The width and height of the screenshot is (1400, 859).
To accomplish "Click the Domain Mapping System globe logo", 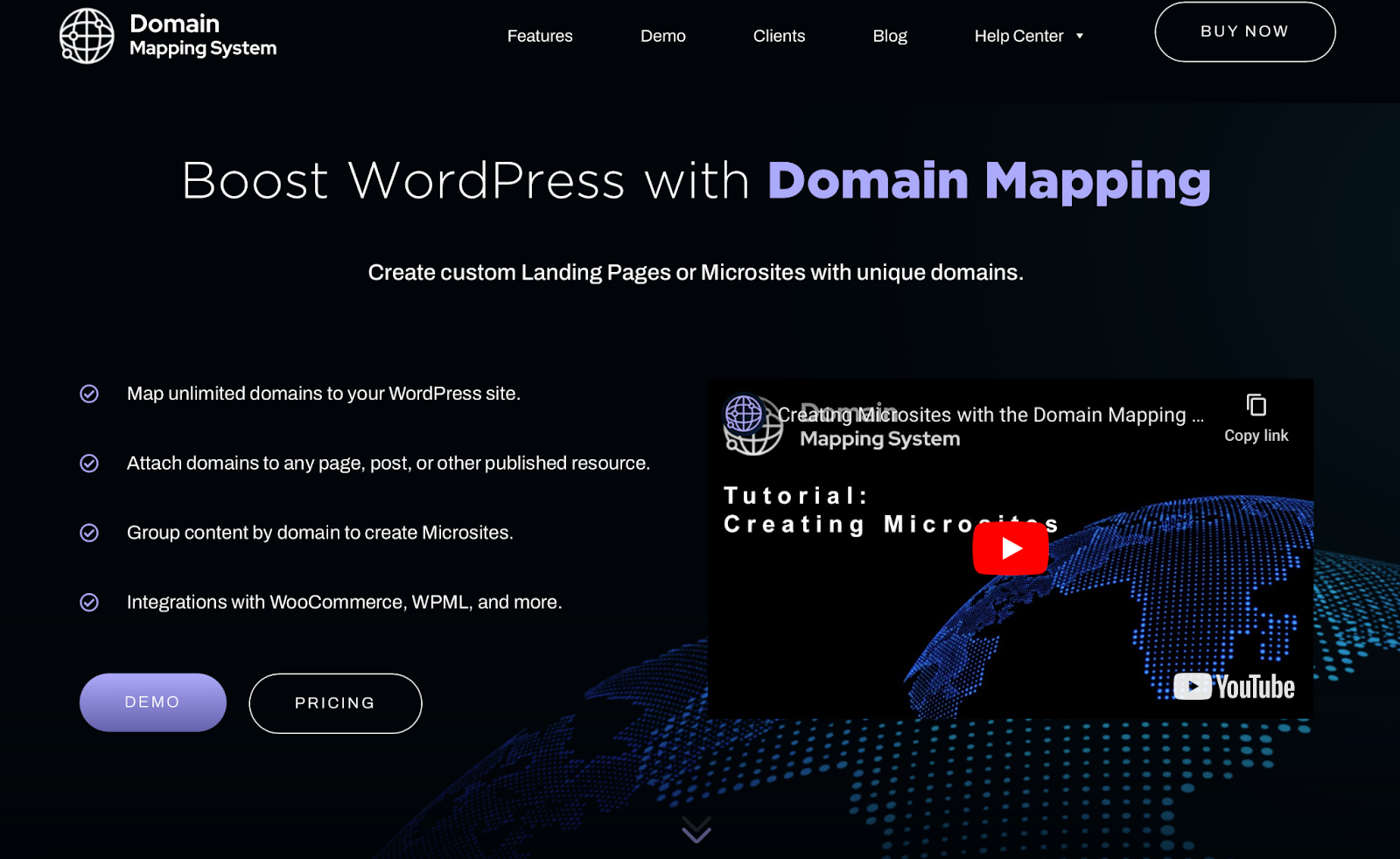I will point(87,36).
